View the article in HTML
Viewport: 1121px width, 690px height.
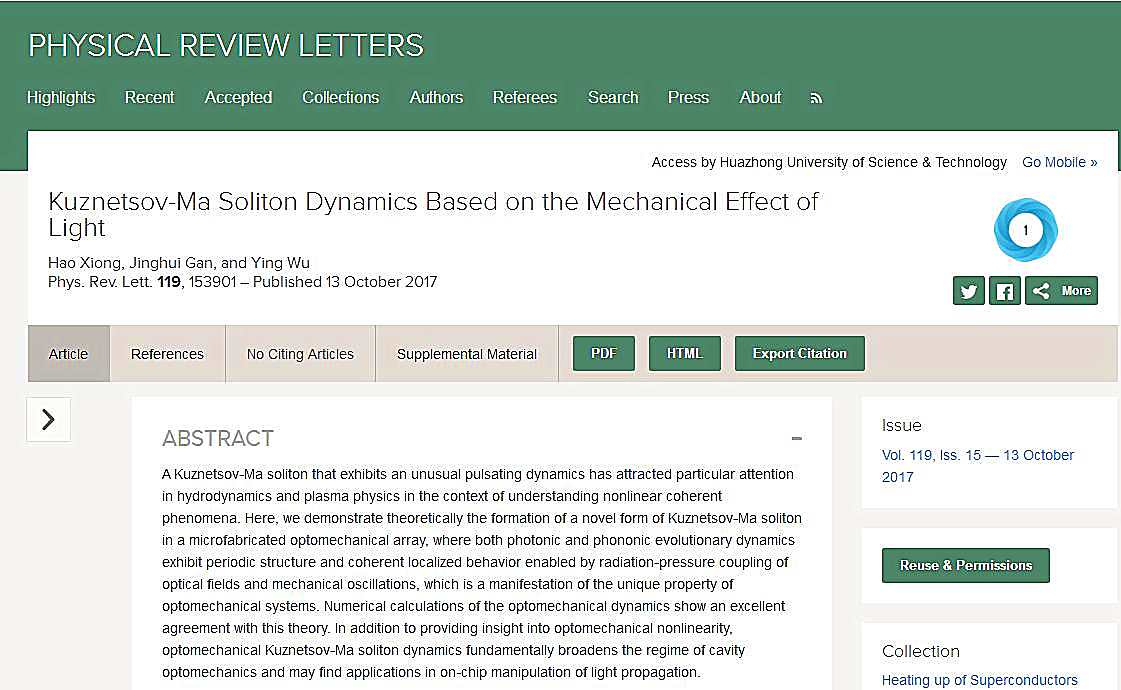(685, 354)
